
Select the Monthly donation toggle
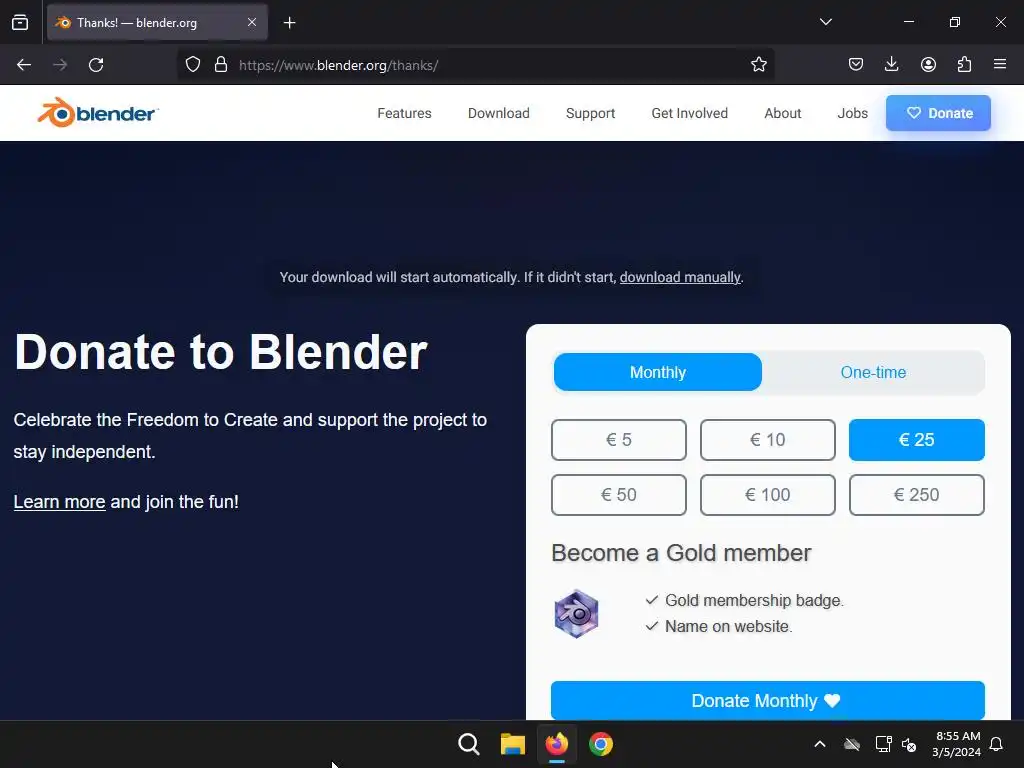tap(658, 372)
